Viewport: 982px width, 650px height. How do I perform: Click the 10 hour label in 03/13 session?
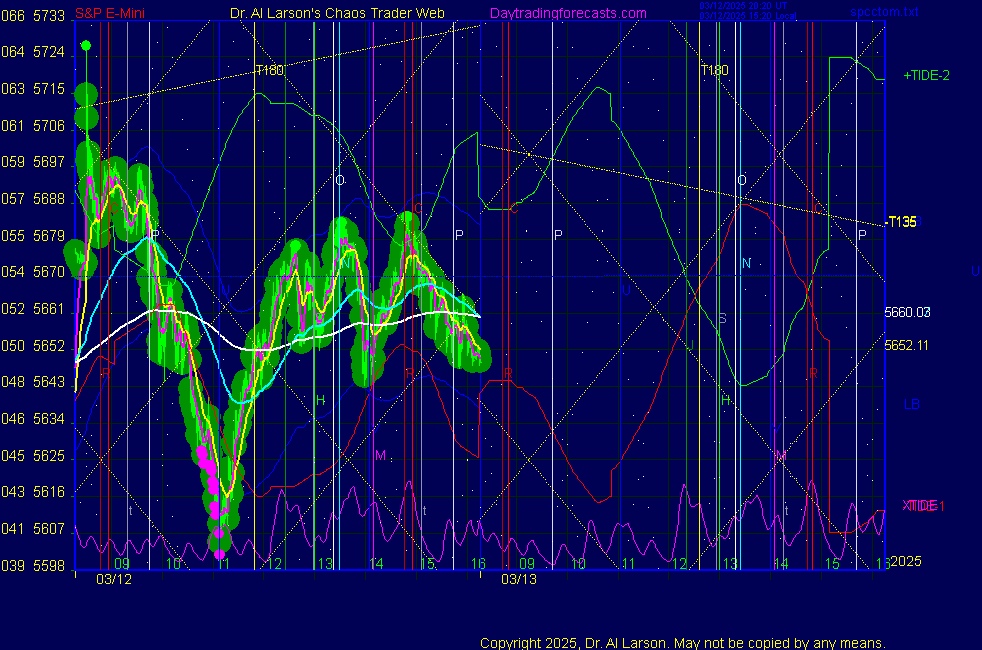(x=578, y=564)
